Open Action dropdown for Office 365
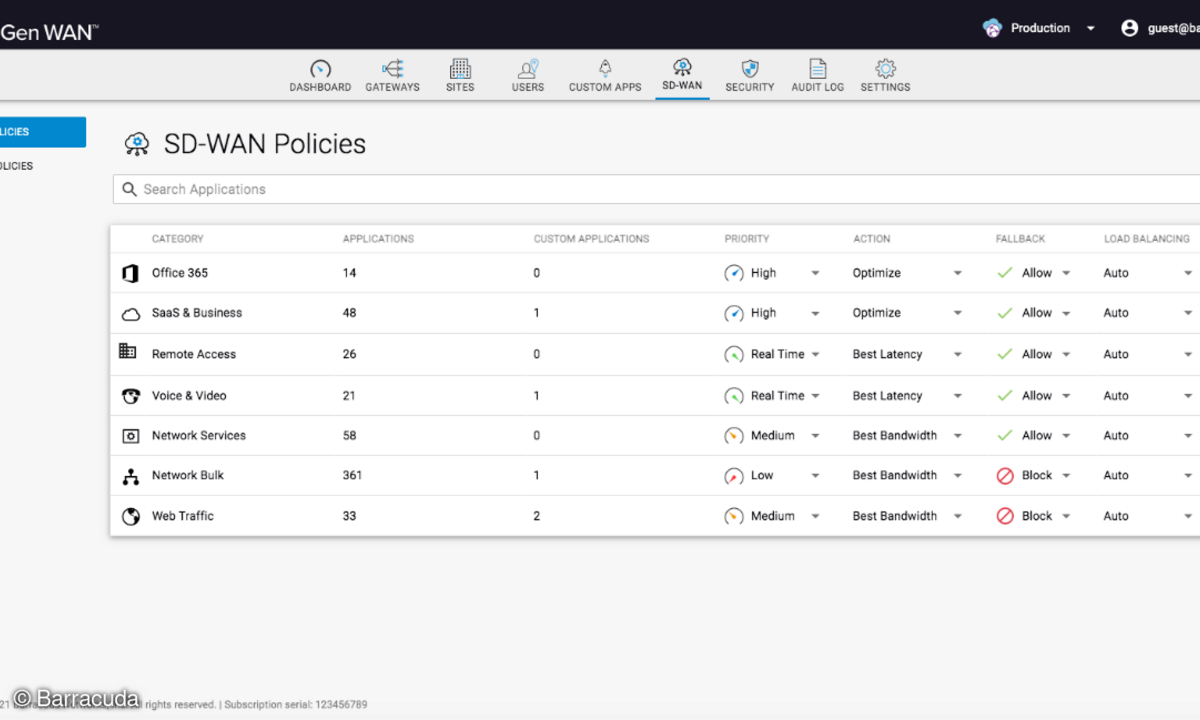 pyautogui.click(x=957, y=273)
